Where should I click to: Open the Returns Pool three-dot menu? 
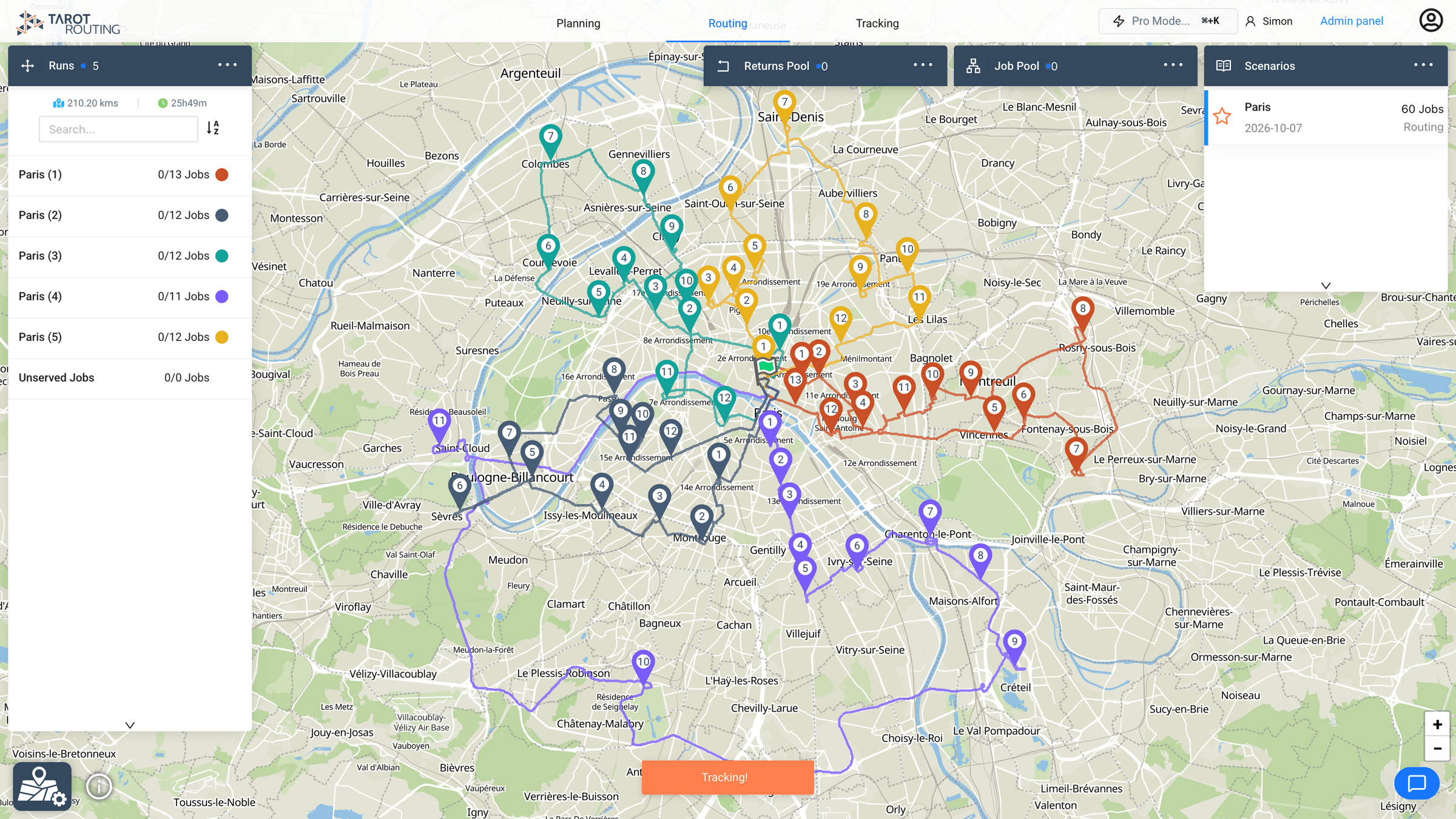[x=923, y=65]
